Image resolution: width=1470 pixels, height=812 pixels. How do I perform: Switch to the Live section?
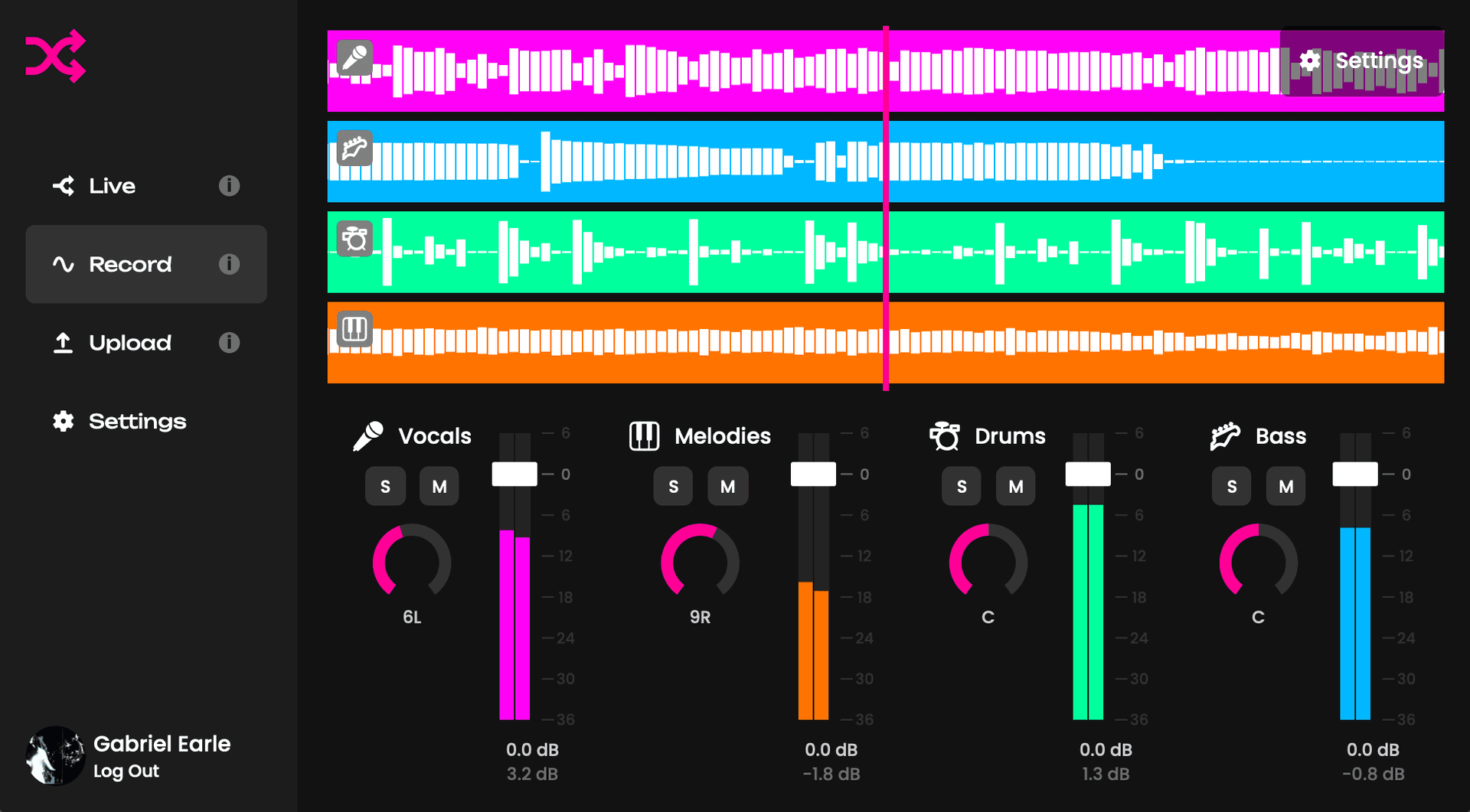111,185
